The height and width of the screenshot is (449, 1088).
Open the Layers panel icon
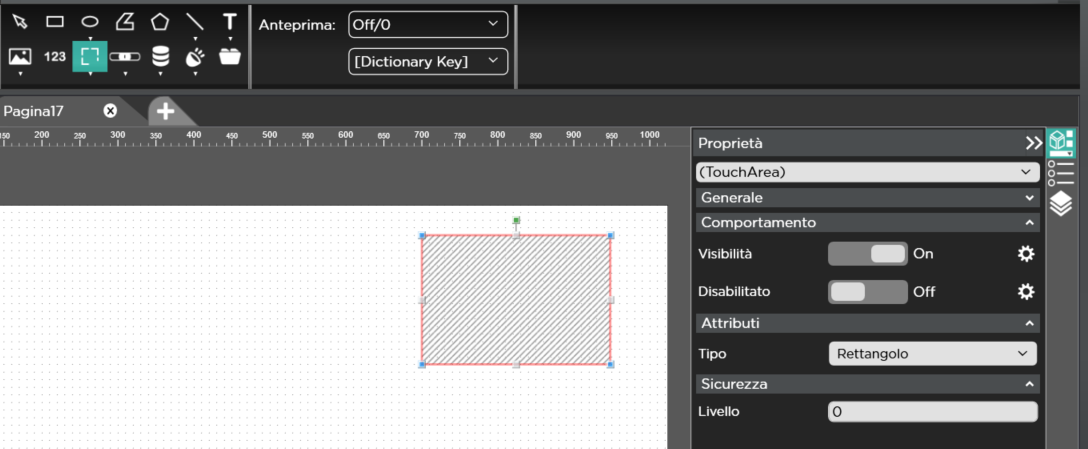point(1060,204)
